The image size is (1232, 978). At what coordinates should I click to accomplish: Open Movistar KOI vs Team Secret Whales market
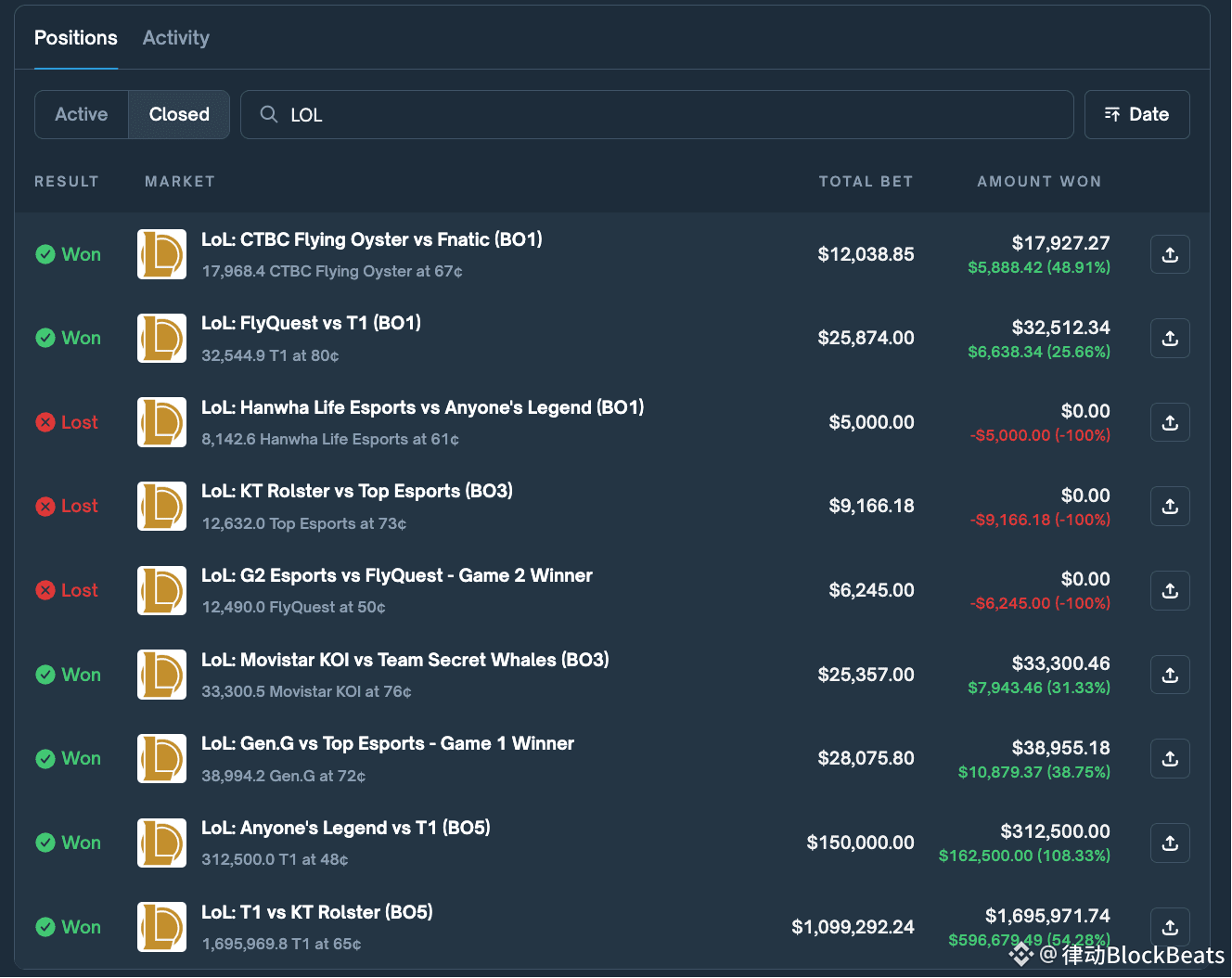coord(404,660)
